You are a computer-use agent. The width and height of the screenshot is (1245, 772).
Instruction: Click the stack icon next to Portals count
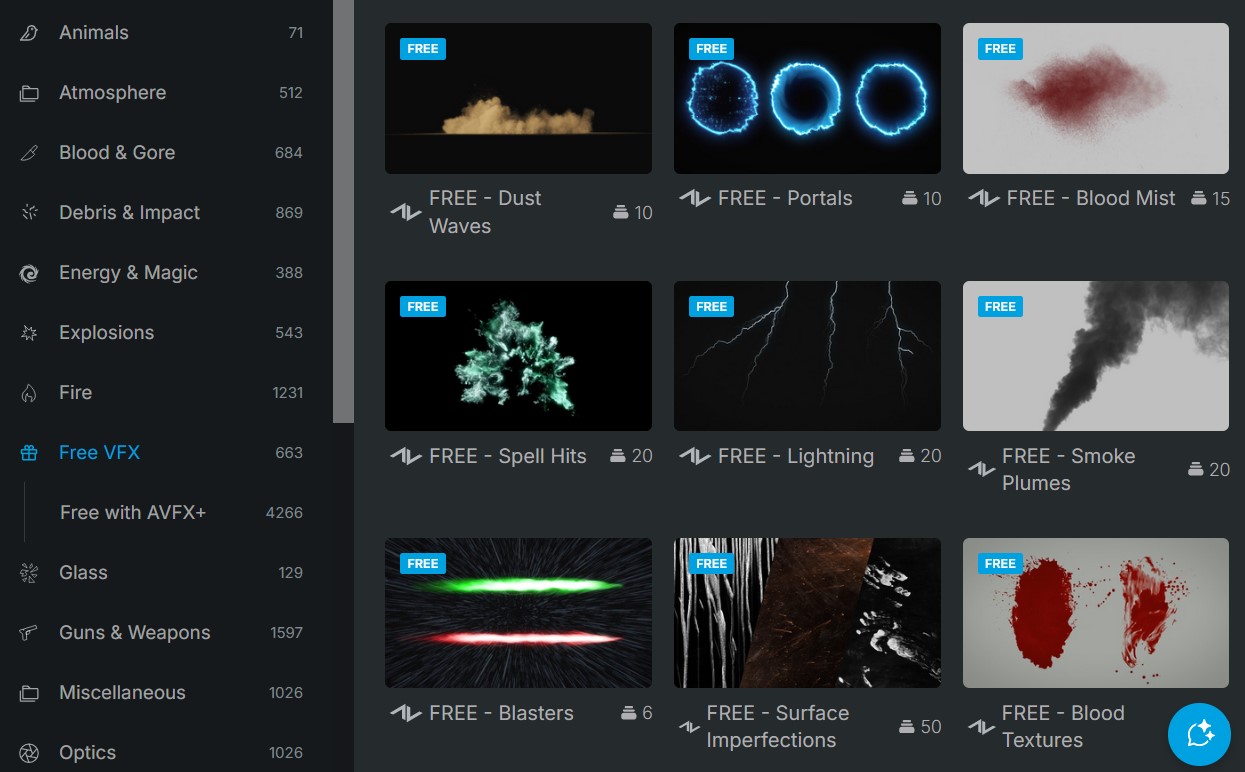pos(910,198)
